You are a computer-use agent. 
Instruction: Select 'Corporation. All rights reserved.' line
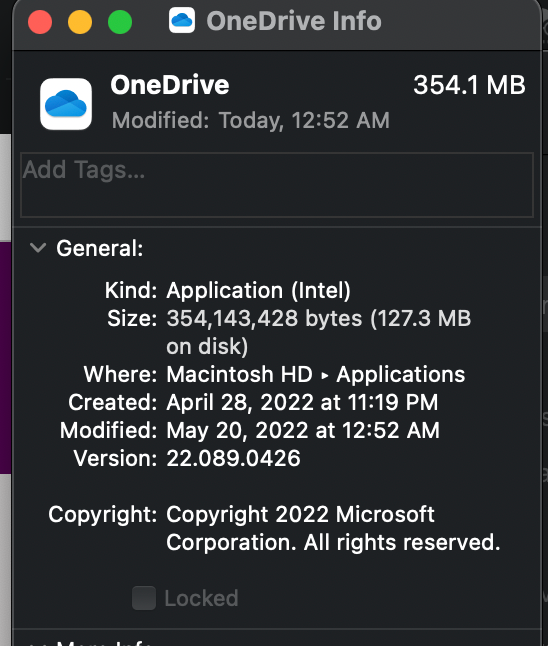tap(333, 542)
